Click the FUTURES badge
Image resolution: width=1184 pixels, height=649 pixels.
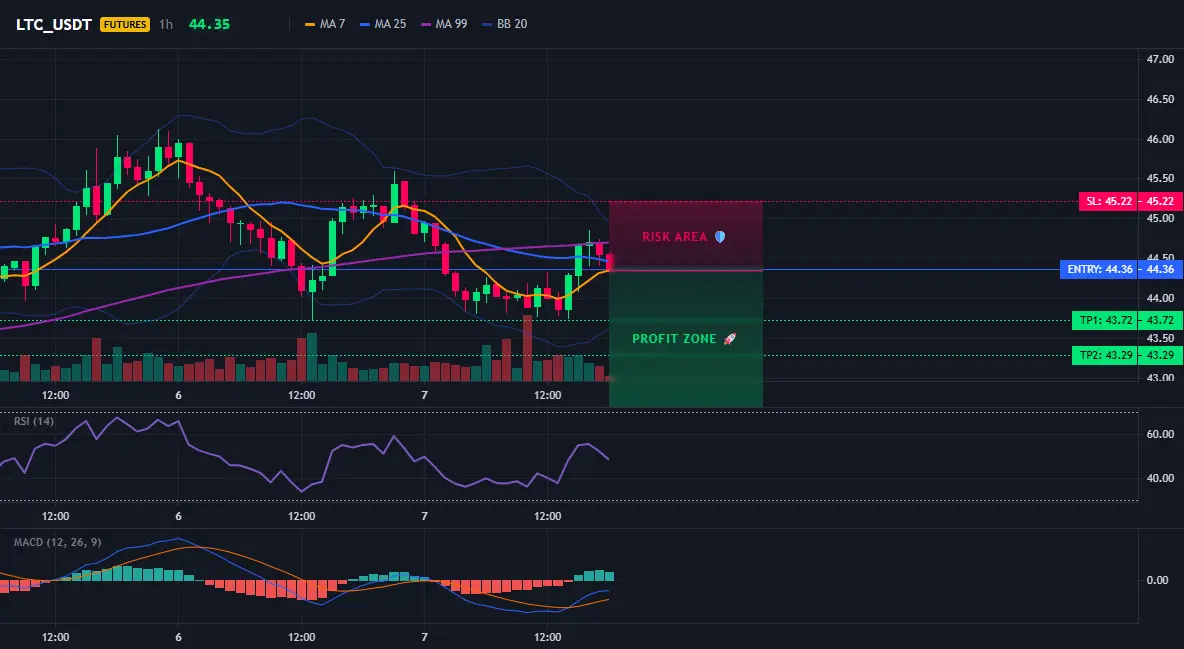point(125,24)
